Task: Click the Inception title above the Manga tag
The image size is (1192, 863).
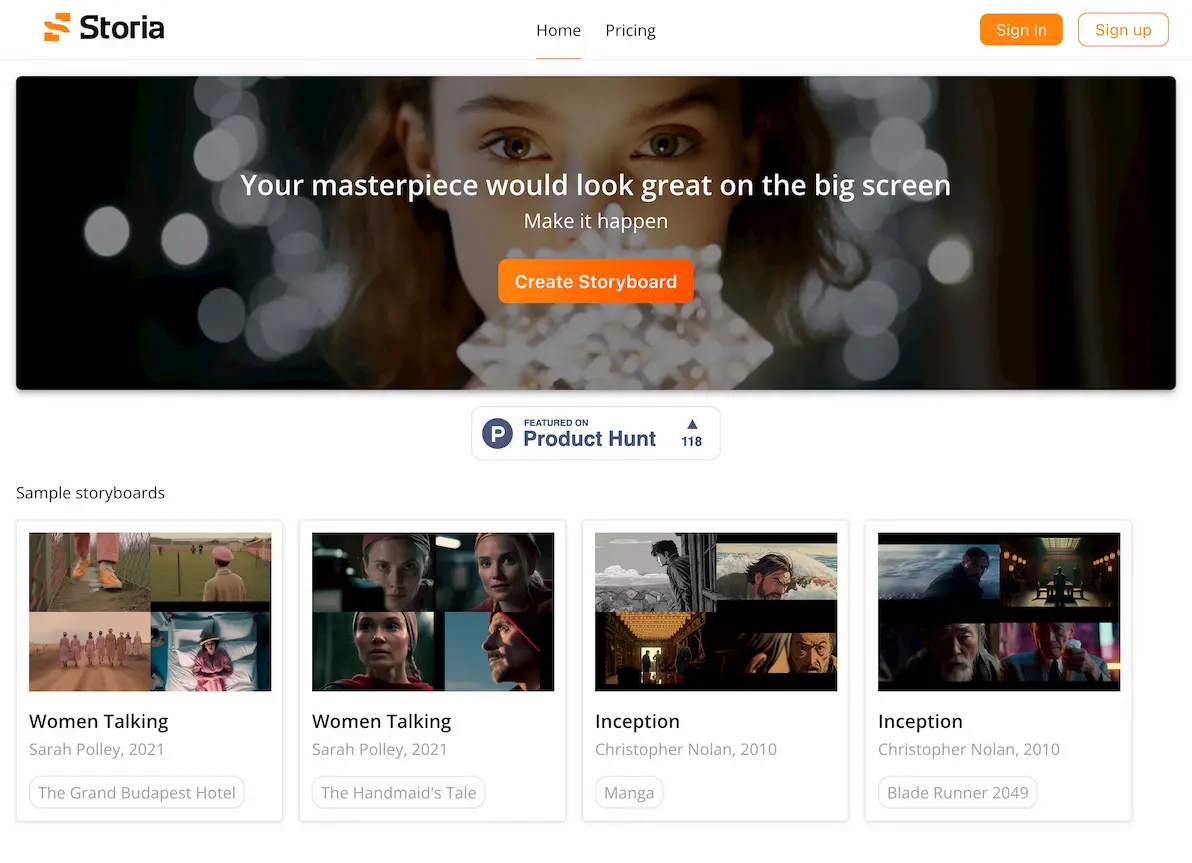Action: 637,721
